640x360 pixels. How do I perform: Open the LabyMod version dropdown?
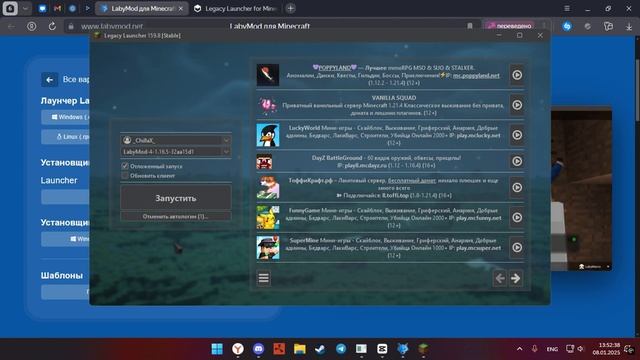[176, 151]
